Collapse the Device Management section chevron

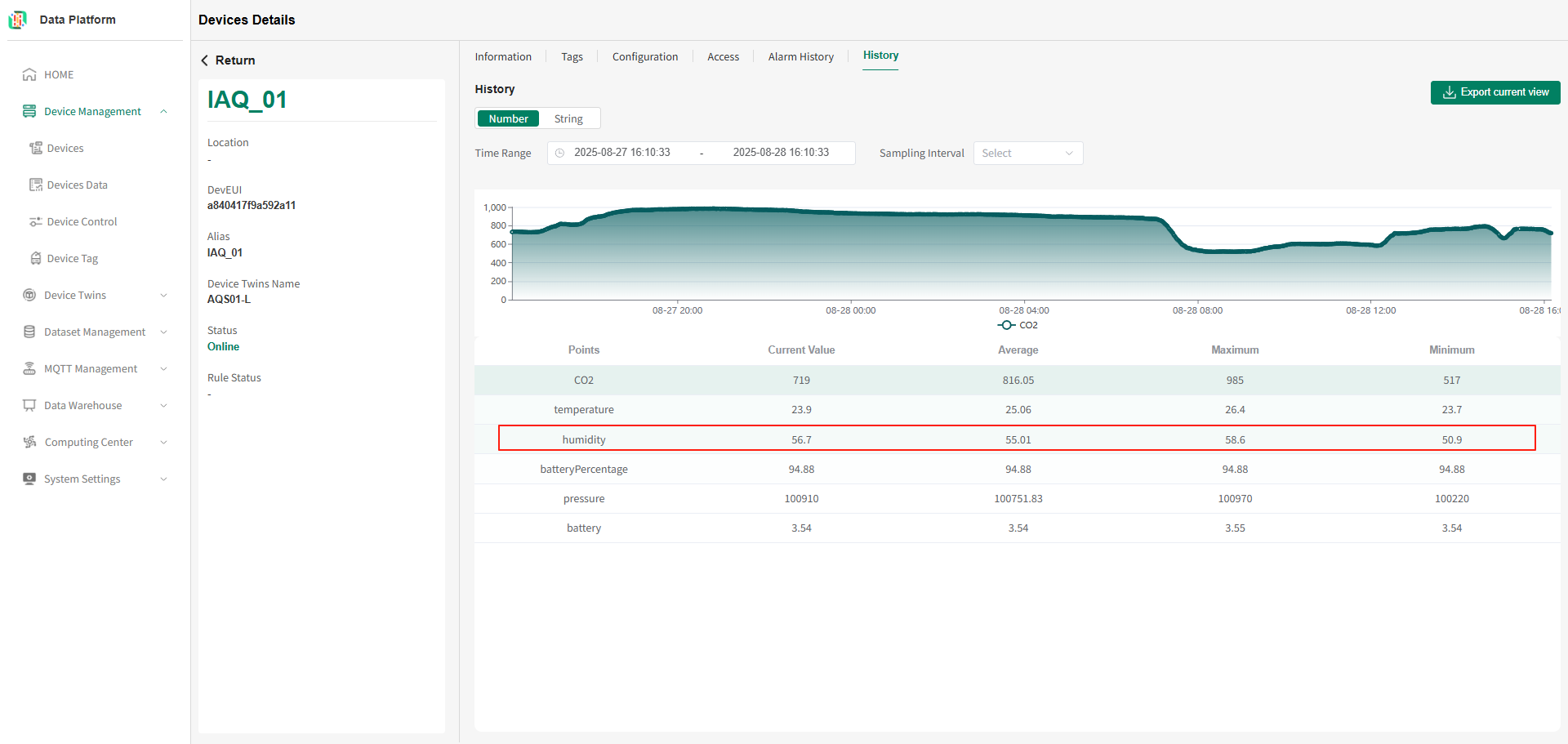click(x=163, y=112)
